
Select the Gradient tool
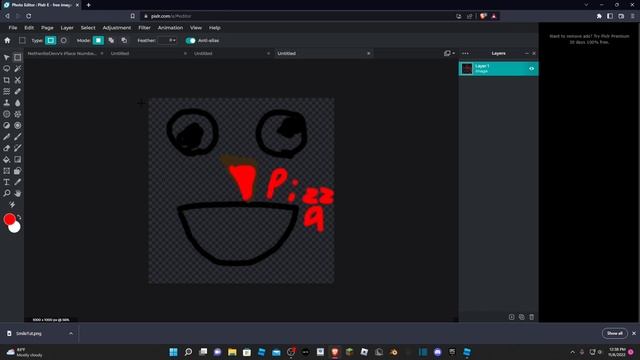point(18,160)
